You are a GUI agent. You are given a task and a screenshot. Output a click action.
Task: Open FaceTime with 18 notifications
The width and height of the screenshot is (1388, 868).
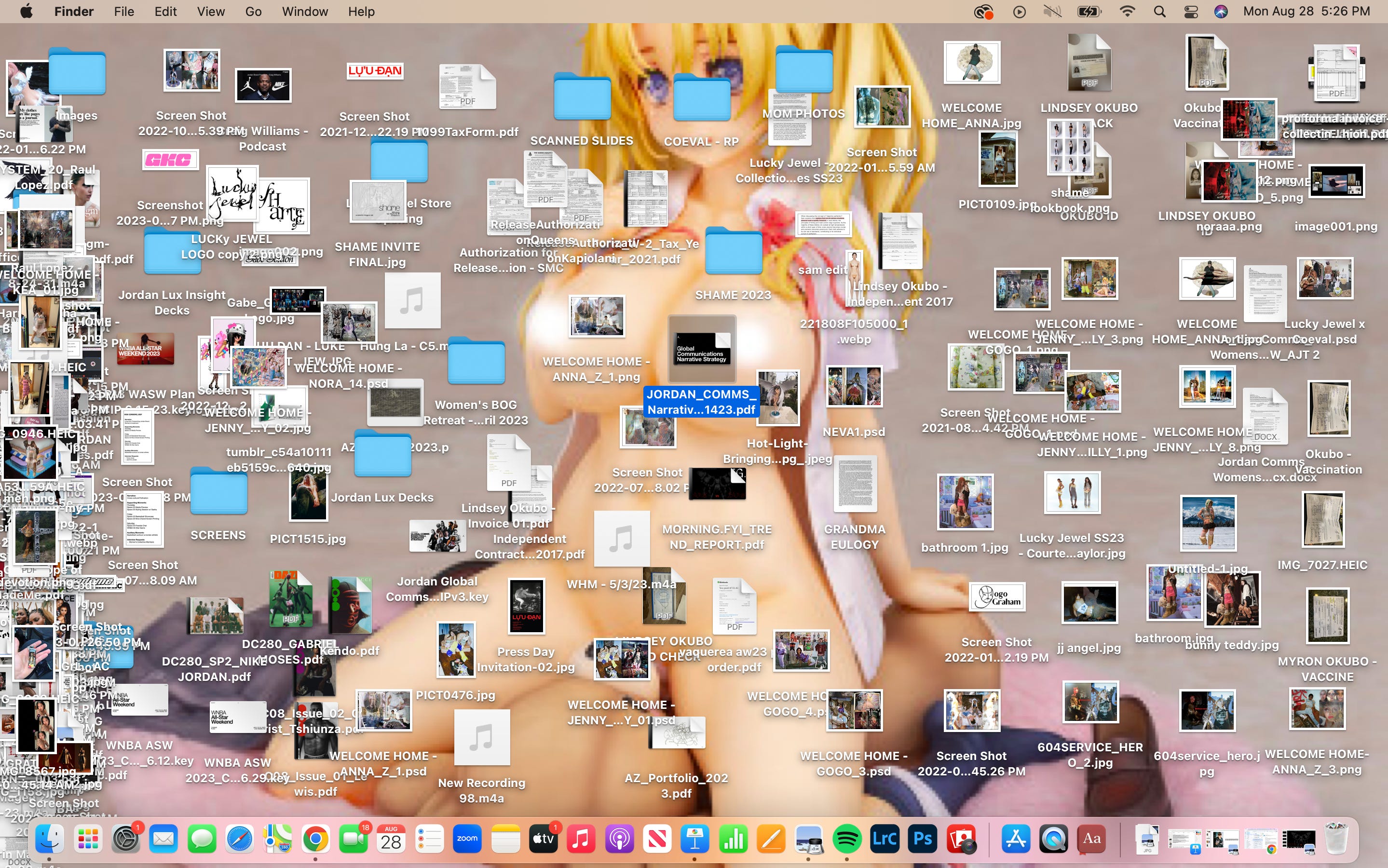pyautogui.click(x=354, y=839)
